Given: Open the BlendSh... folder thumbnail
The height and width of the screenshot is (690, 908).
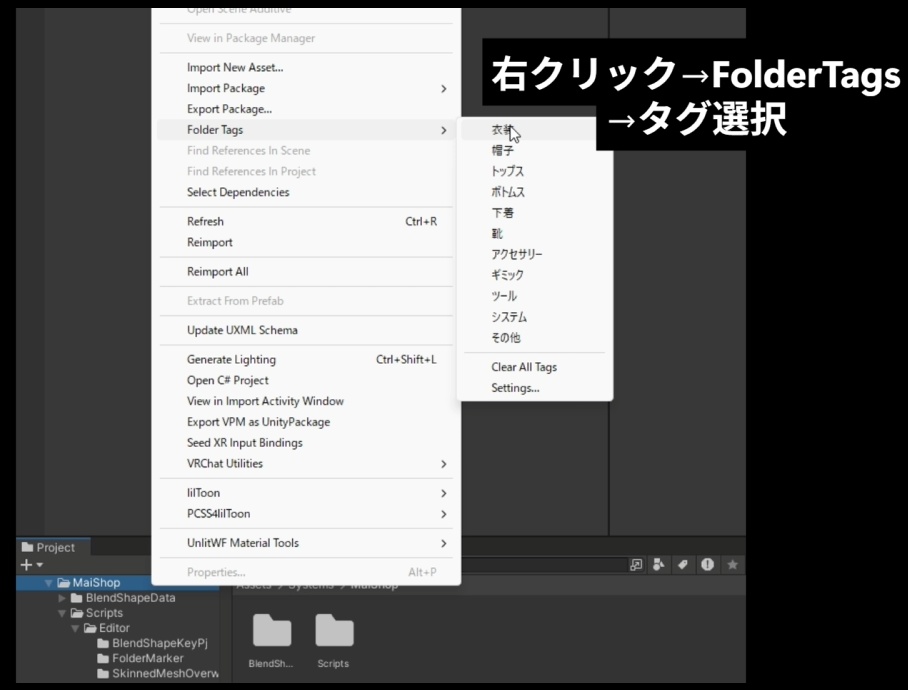Looking at the screenshot, I should coord(270,632).
